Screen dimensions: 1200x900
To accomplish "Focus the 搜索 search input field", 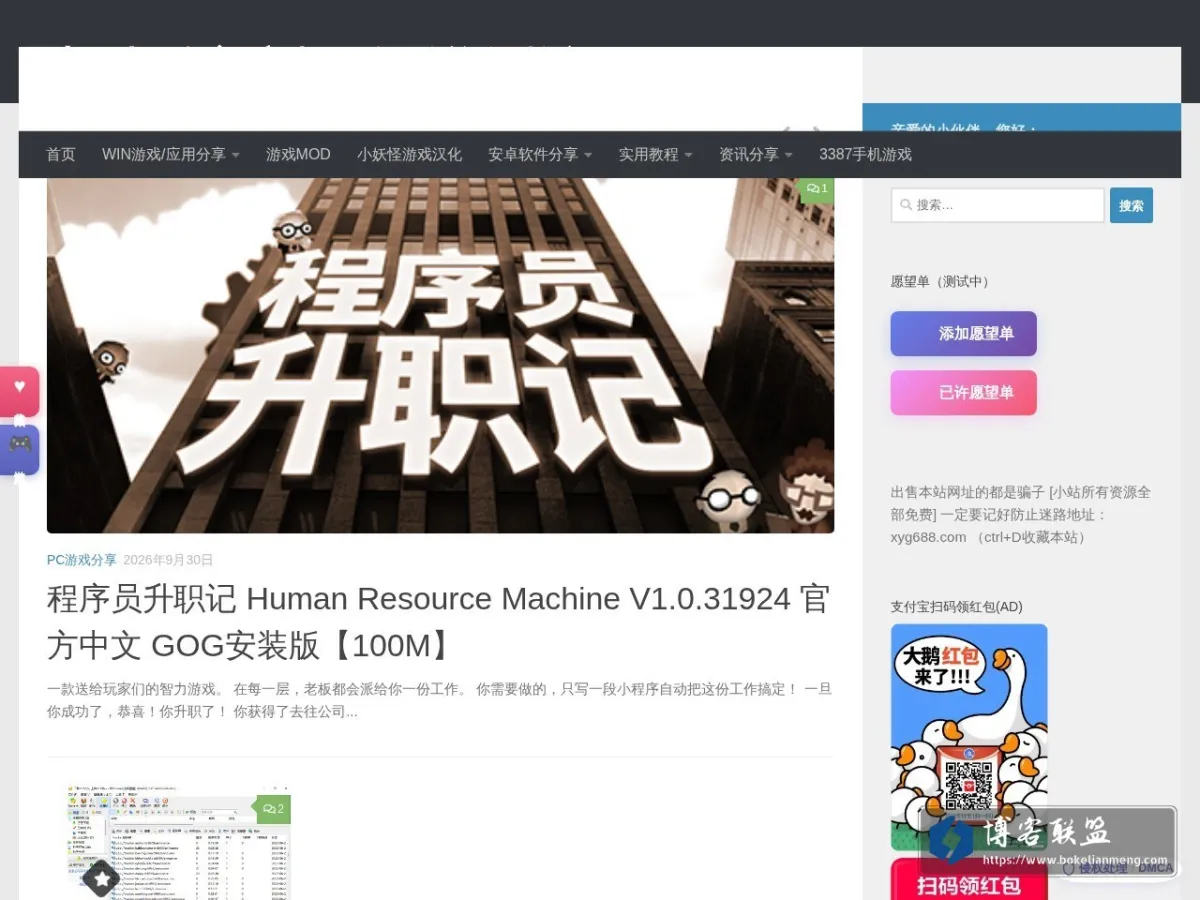I will [x=998, y=205].
